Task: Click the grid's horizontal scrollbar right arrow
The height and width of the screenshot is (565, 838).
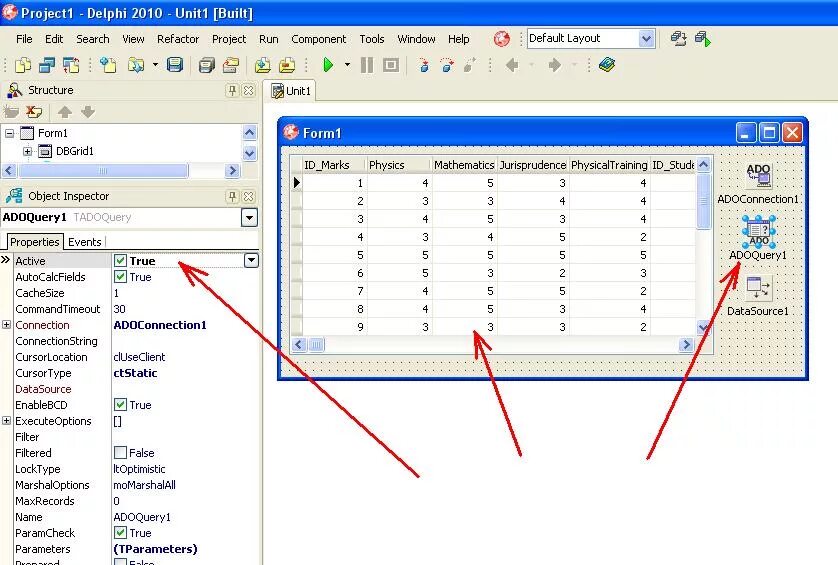Action: click(686, 345)
